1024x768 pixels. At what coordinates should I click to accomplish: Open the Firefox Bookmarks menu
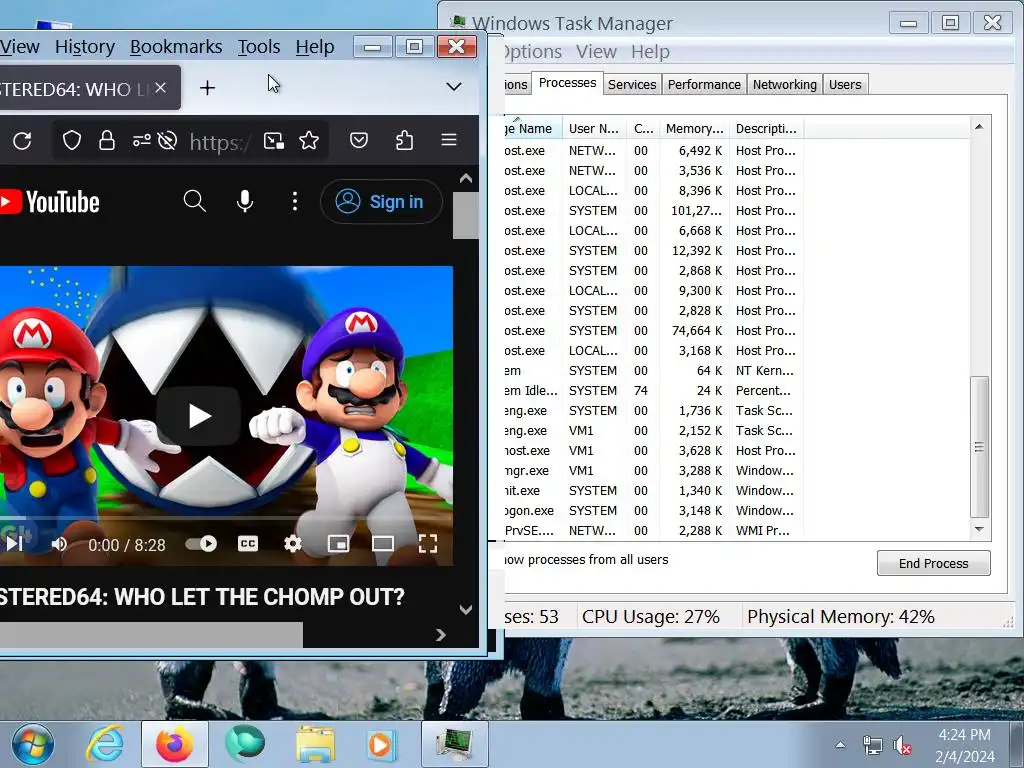pos(176,46)
